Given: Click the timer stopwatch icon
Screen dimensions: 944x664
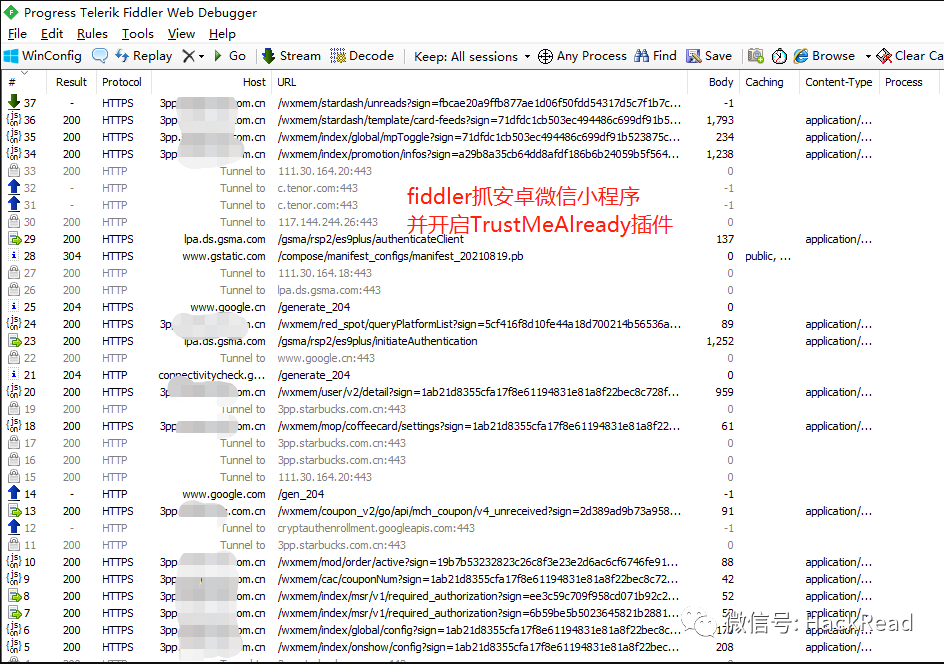Looking at the screenshot, I should tap(780, 56).
